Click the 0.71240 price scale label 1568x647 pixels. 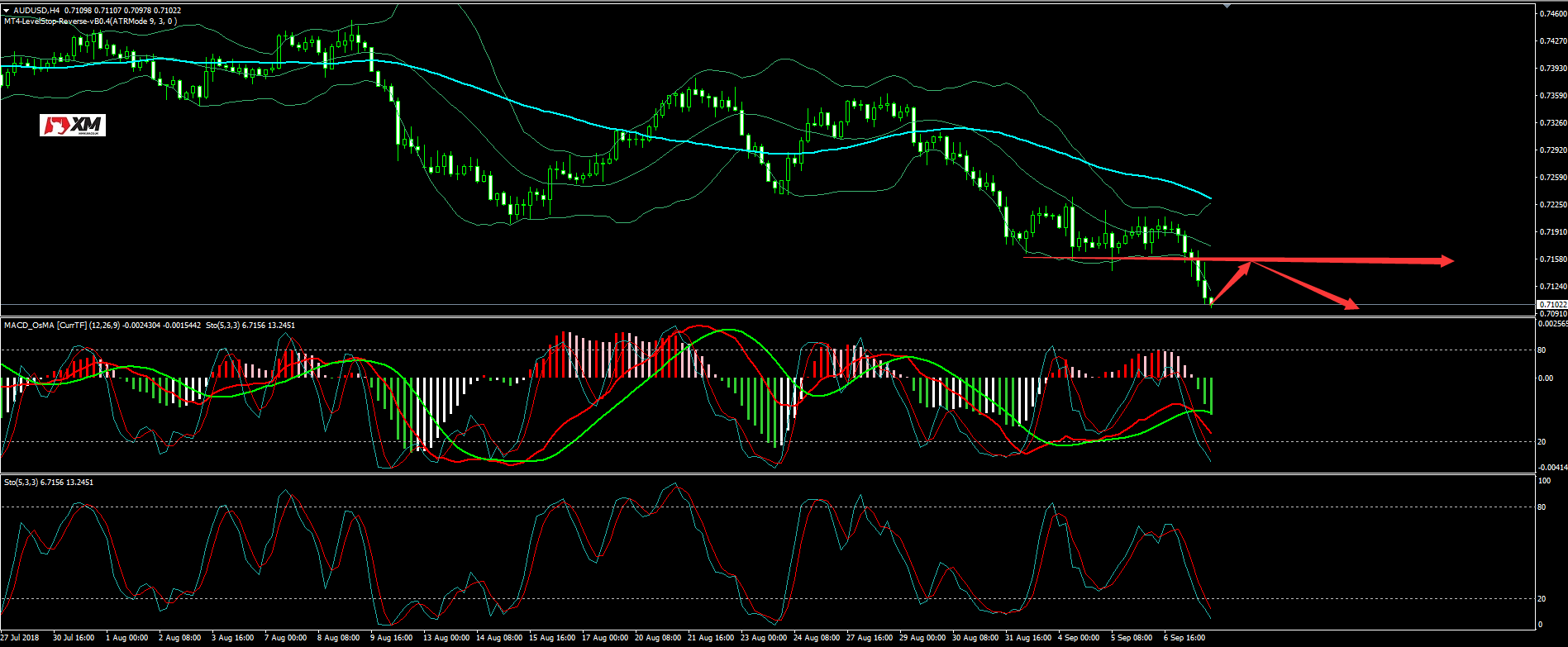pos(1553,287)
